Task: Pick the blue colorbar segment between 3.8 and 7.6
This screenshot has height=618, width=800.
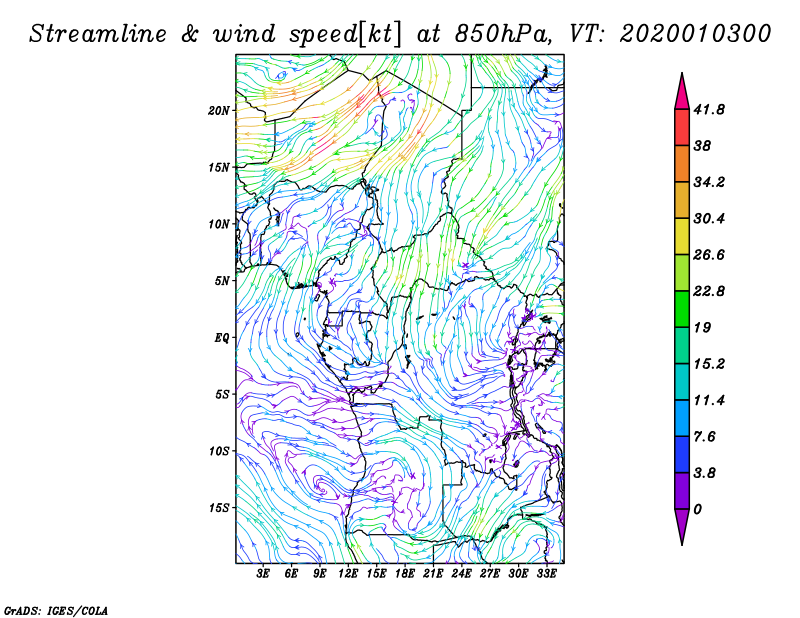Action: coord(682,454)
